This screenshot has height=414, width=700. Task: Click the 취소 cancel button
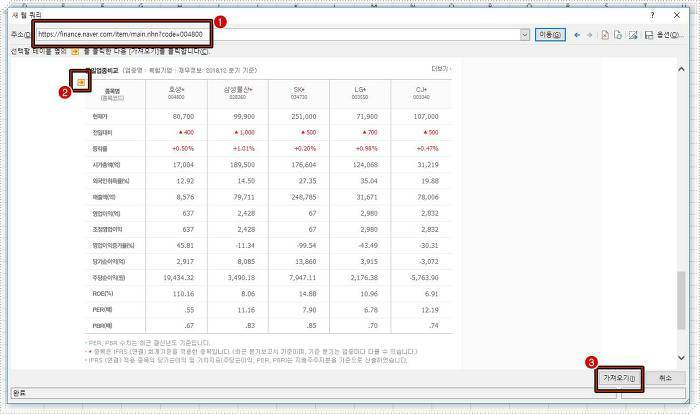tap(665, 378)
